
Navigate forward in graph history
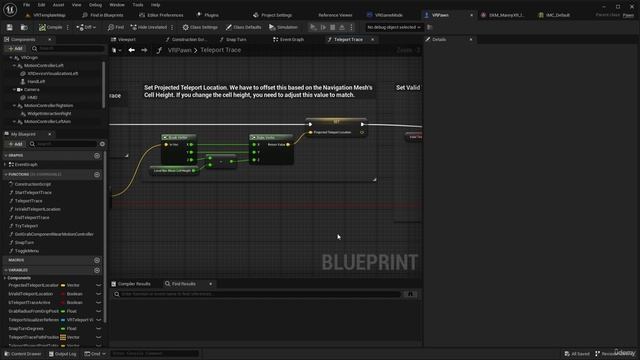(x=144, y=50)
